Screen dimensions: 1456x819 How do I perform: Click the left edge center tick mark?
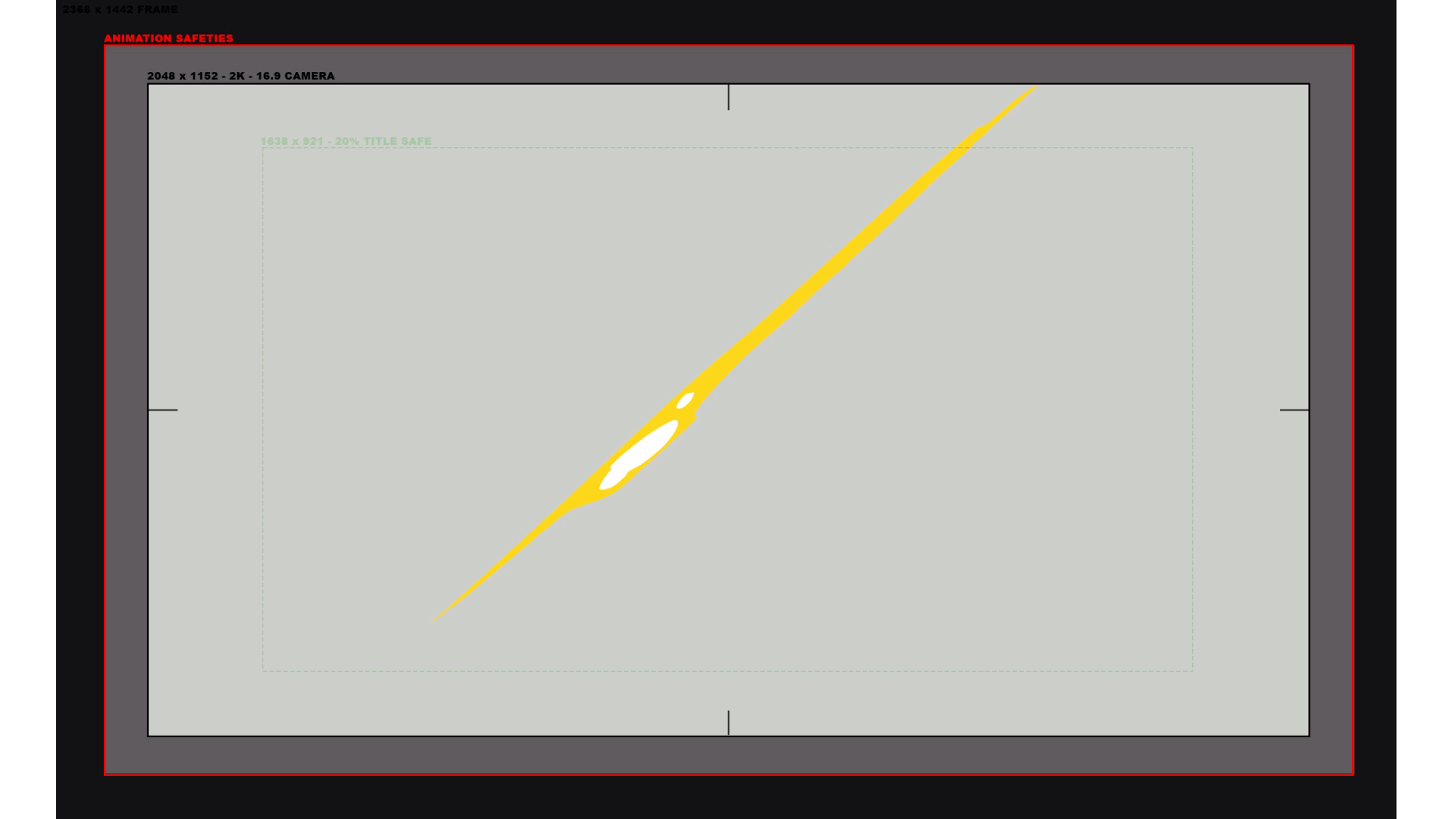tap(162, 410)
